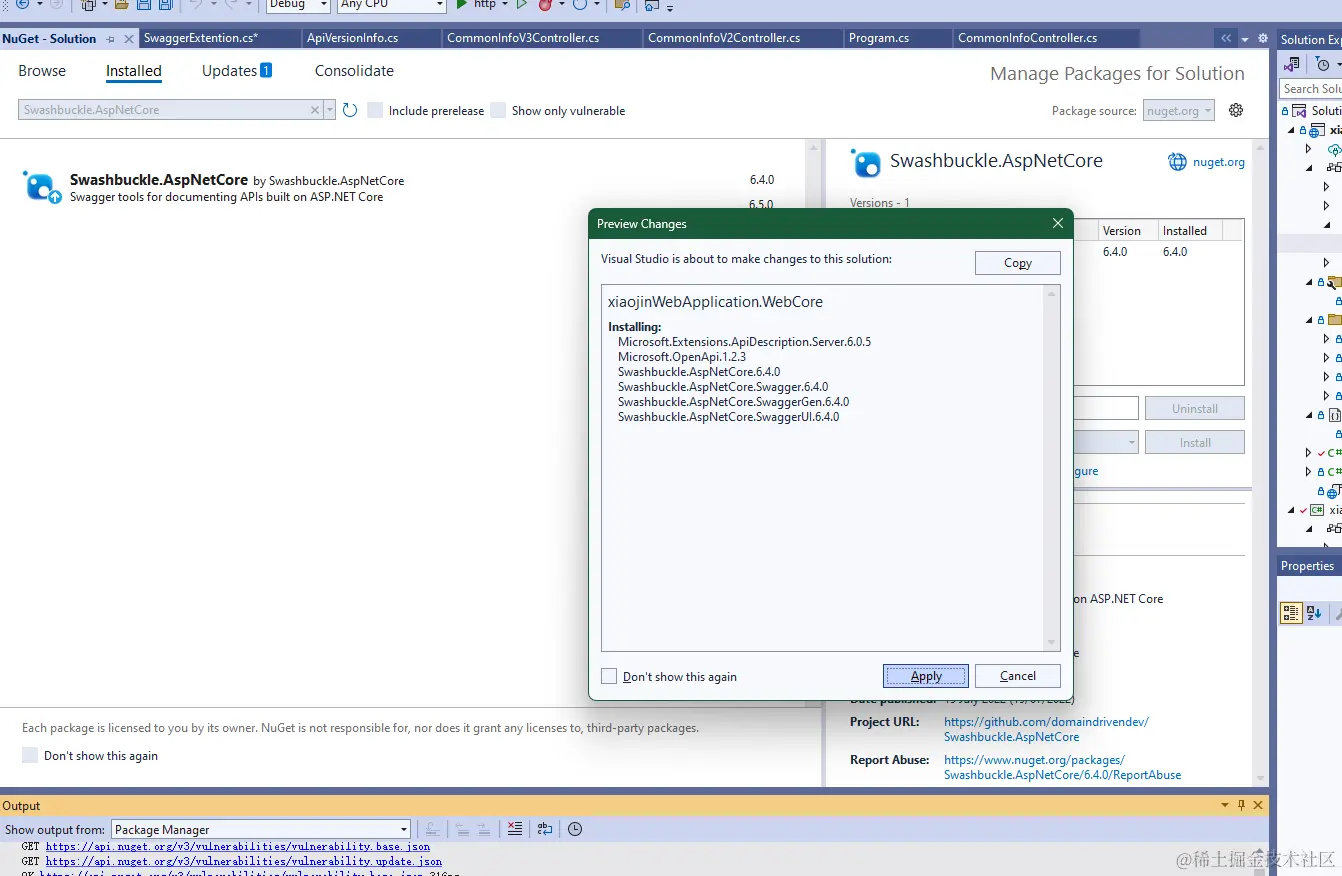The image size is (1342, 876).
Task: Open the http launch profile dropdown
Action: [504, 5]
